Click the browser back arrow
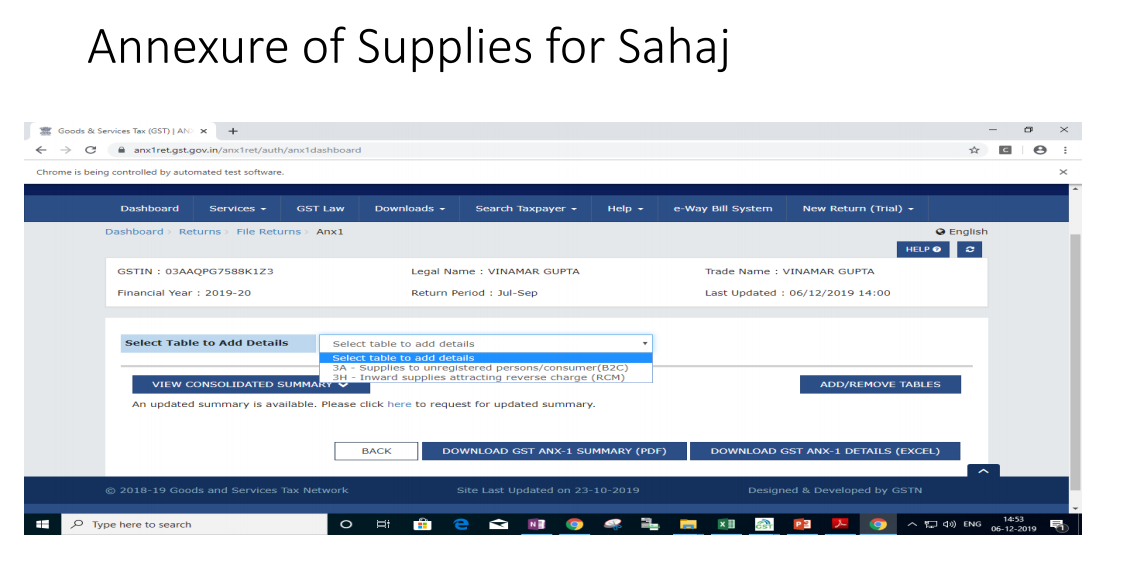1132x587 pixels. pyautogui.click(x=41, y=150)
